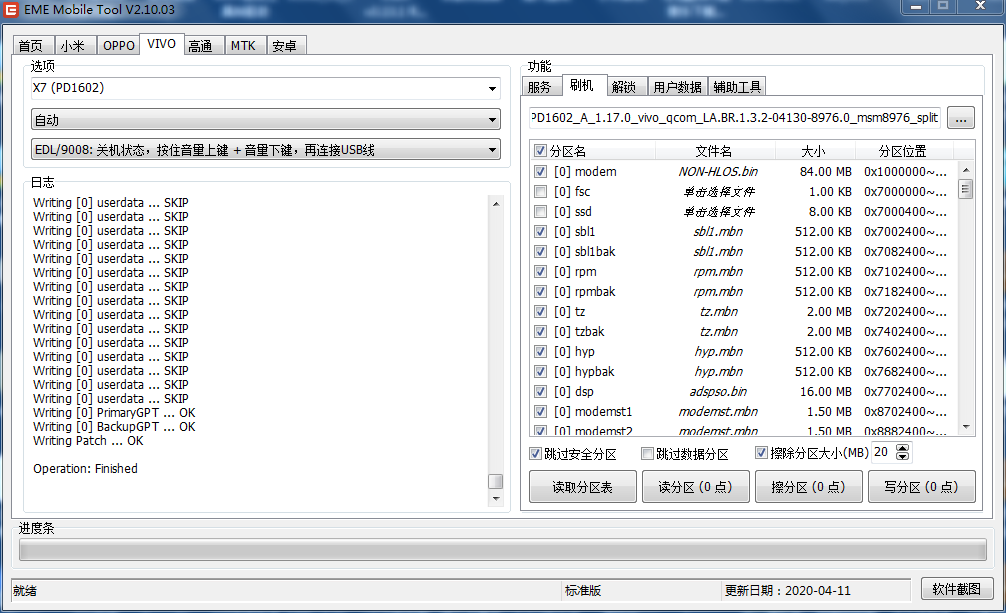Uncheck the rpmbak partition checkbox
Screen dimensions: 1006x613
click(540, 291)
